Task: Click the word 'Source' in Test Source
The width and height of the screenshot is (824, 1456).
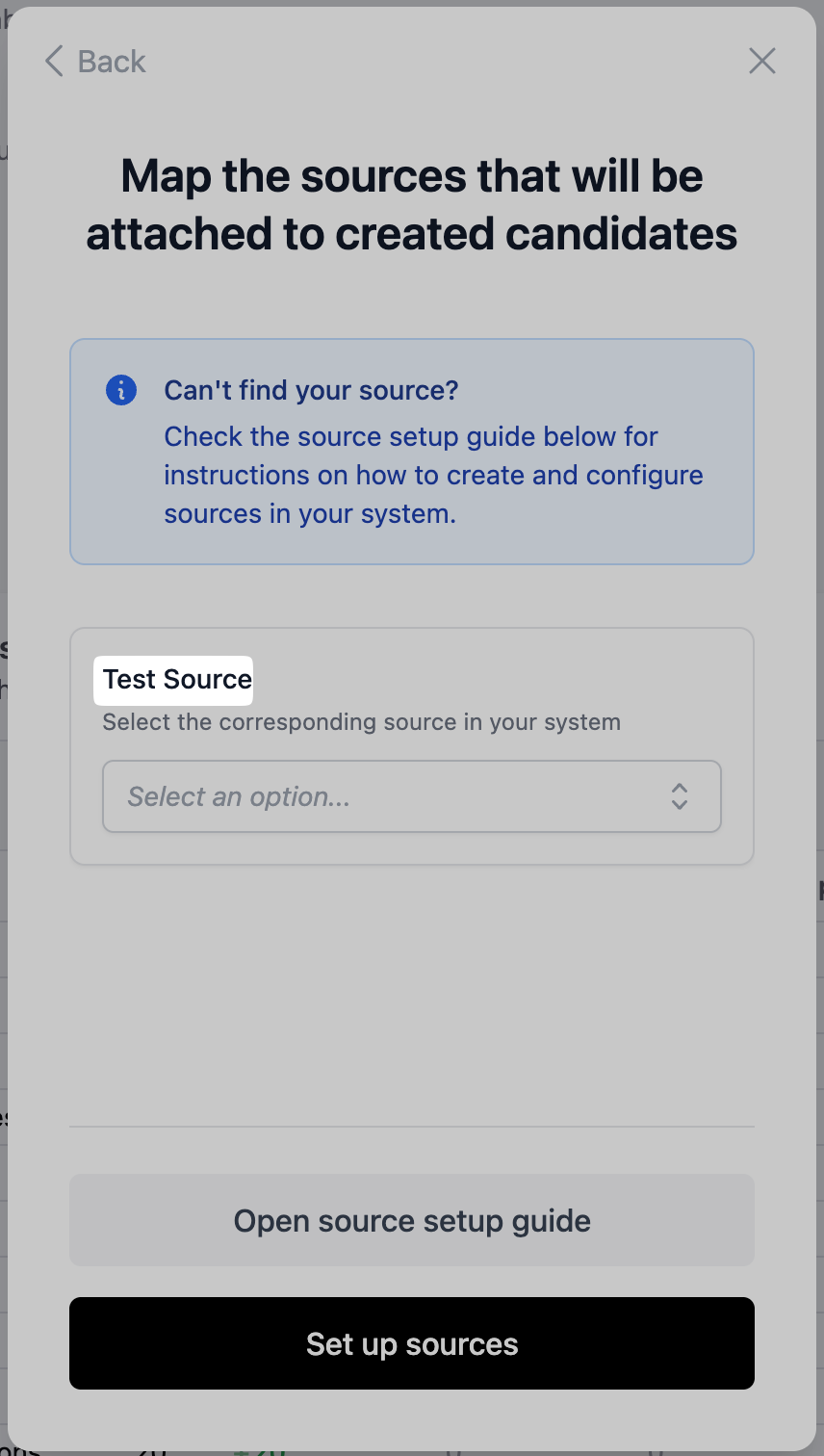Action: 208,679
